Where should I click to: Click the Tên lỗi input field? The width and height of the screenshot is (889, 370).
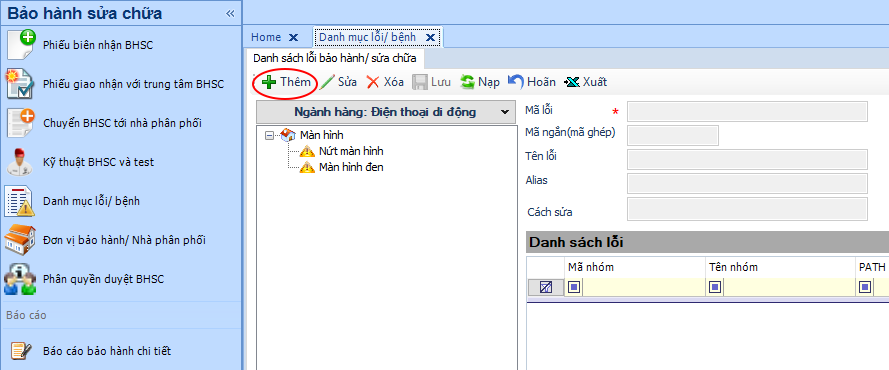[x=747, y=160]
